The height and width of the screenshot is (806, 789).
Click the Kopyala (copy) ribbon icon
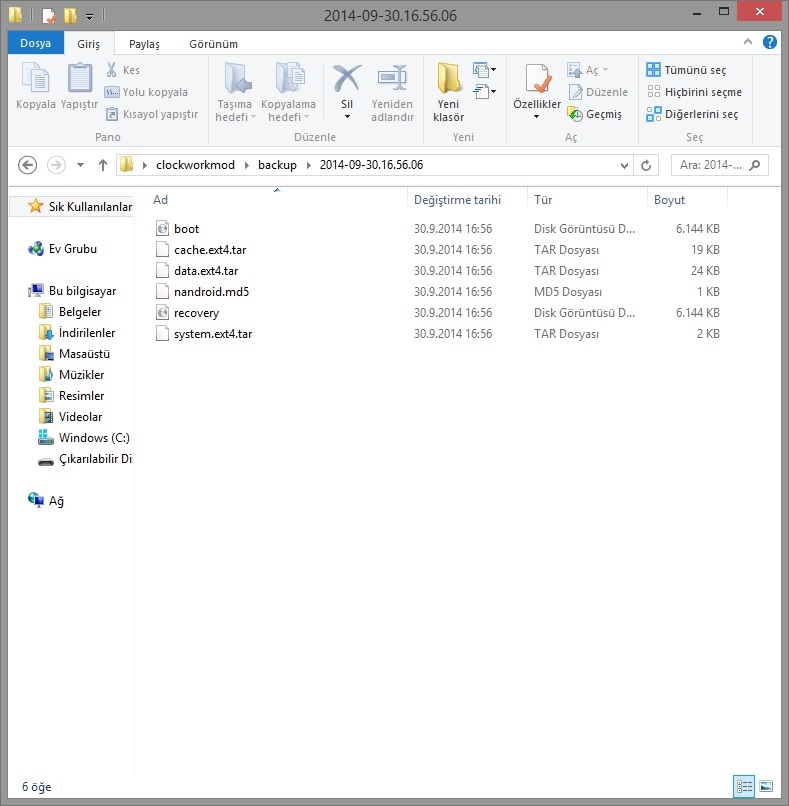point(36,80)
